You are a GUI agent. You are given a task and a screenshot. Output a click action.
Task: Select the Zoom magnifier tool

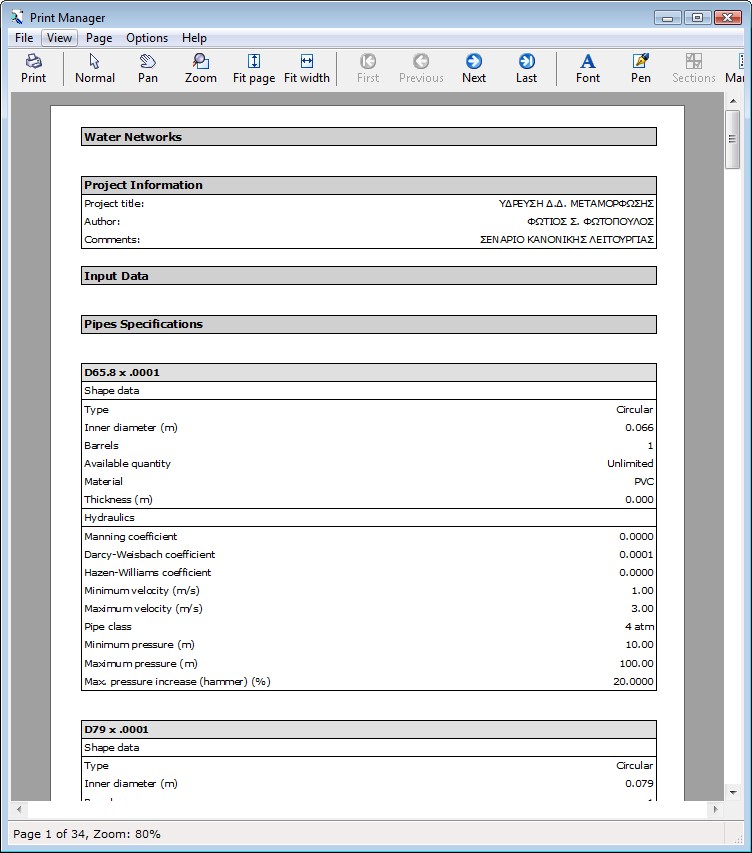click(201, 68)
